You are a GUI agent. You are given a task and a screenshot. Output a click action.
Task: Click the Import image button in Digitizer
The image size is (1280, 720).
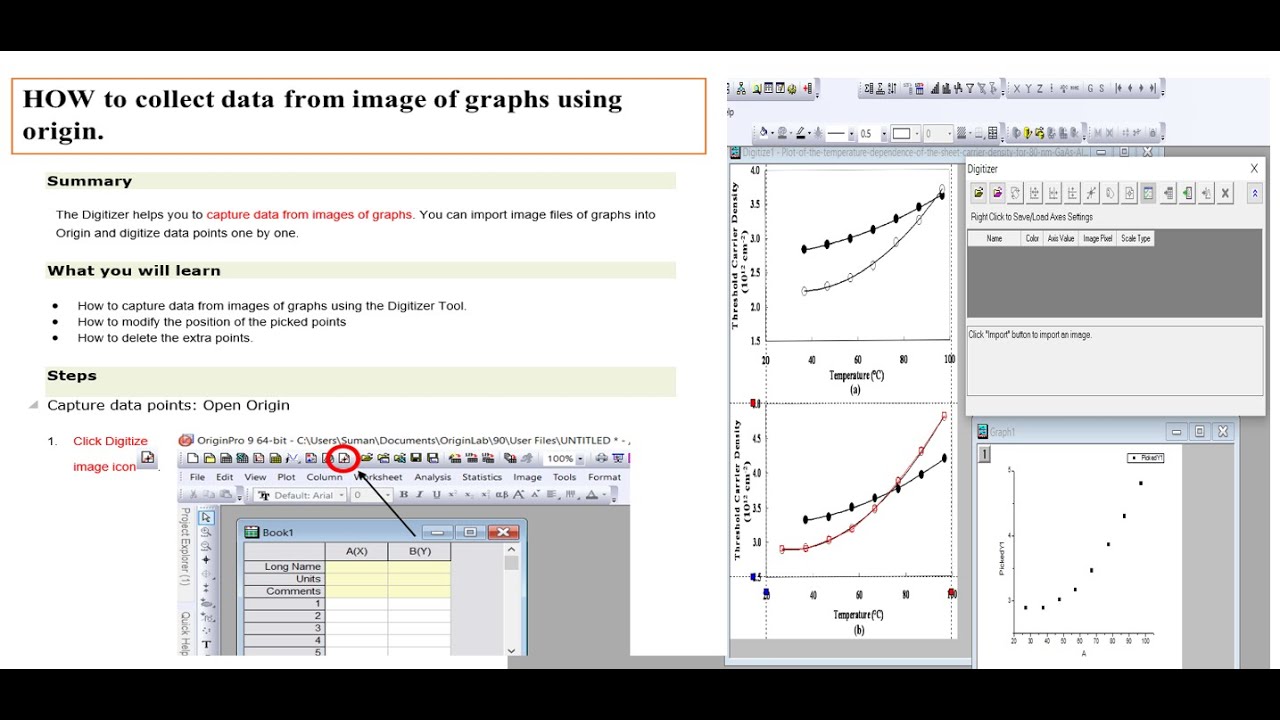pos(979,193)
